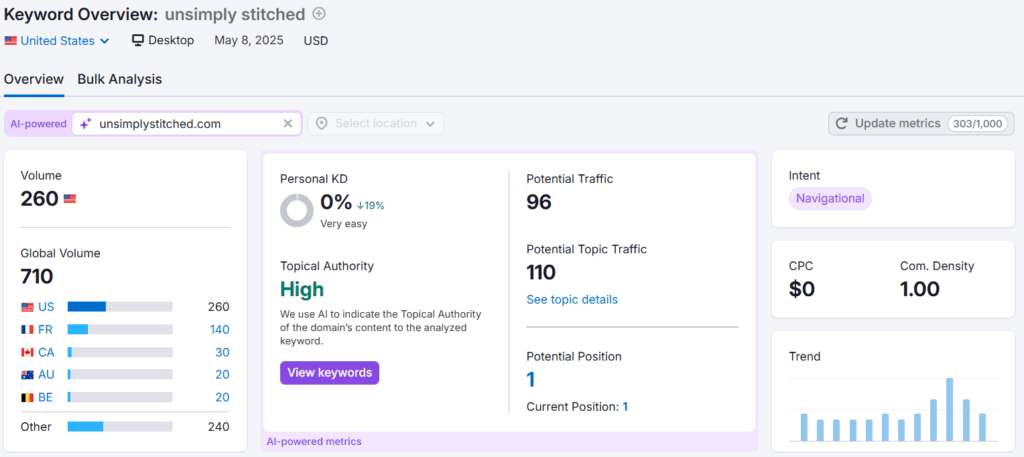This screenshot has height=457, width=1024.
Task: Click the US flag next to United States
Action: click(x=10, y=40)
